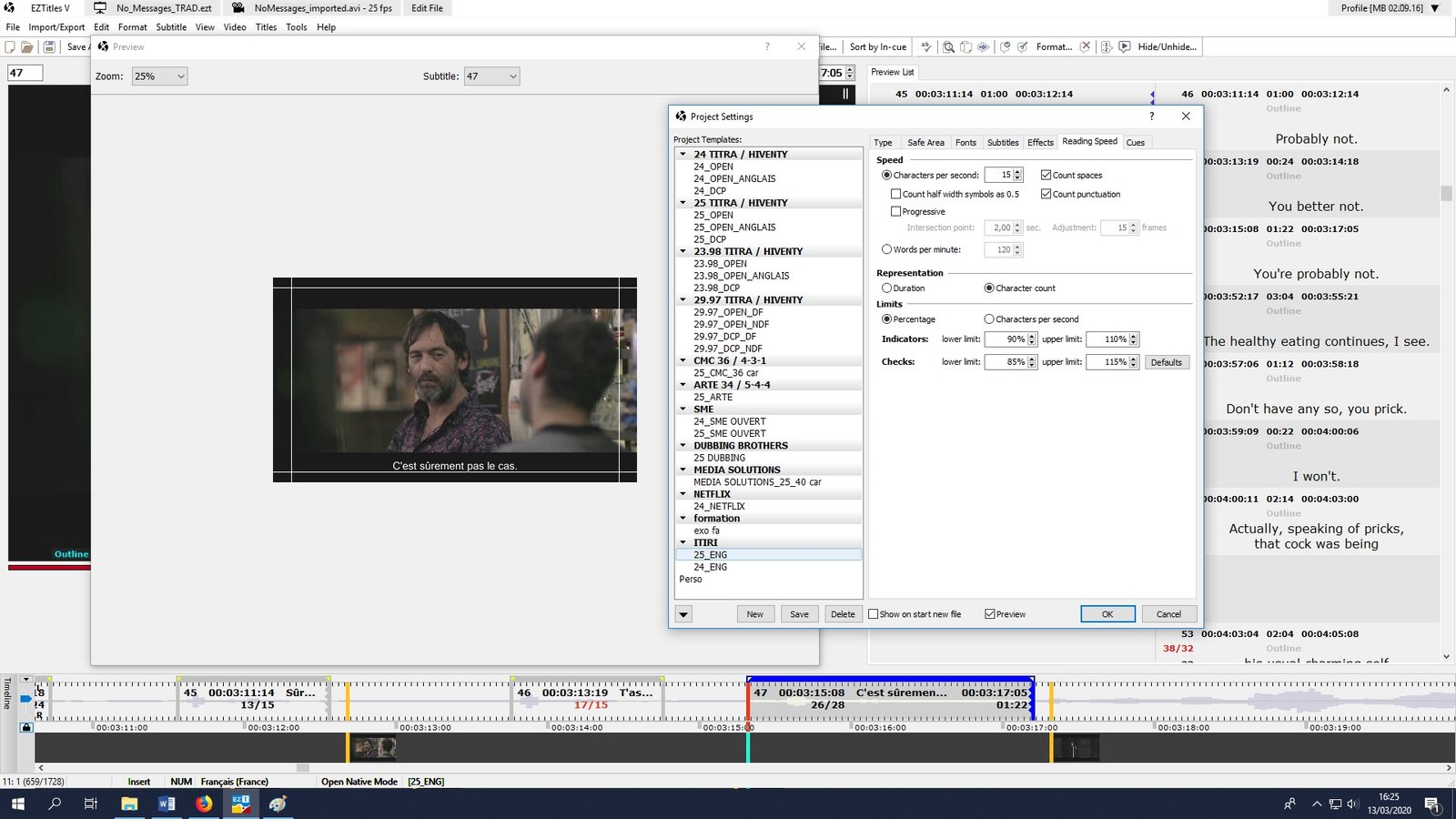Click OK in Project Settings

click(x=1107, y=614)
